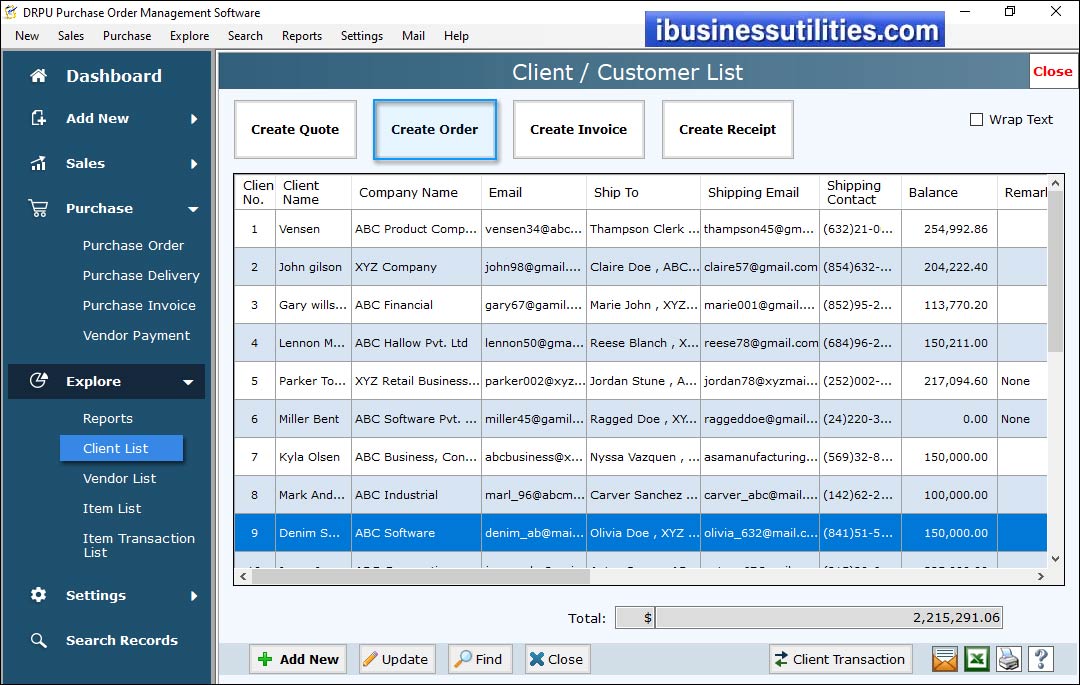Screen dimensions: 1080x685
Task: Click the Dashboard home icon
Action: pyautogui.click(x=39, y=76)
